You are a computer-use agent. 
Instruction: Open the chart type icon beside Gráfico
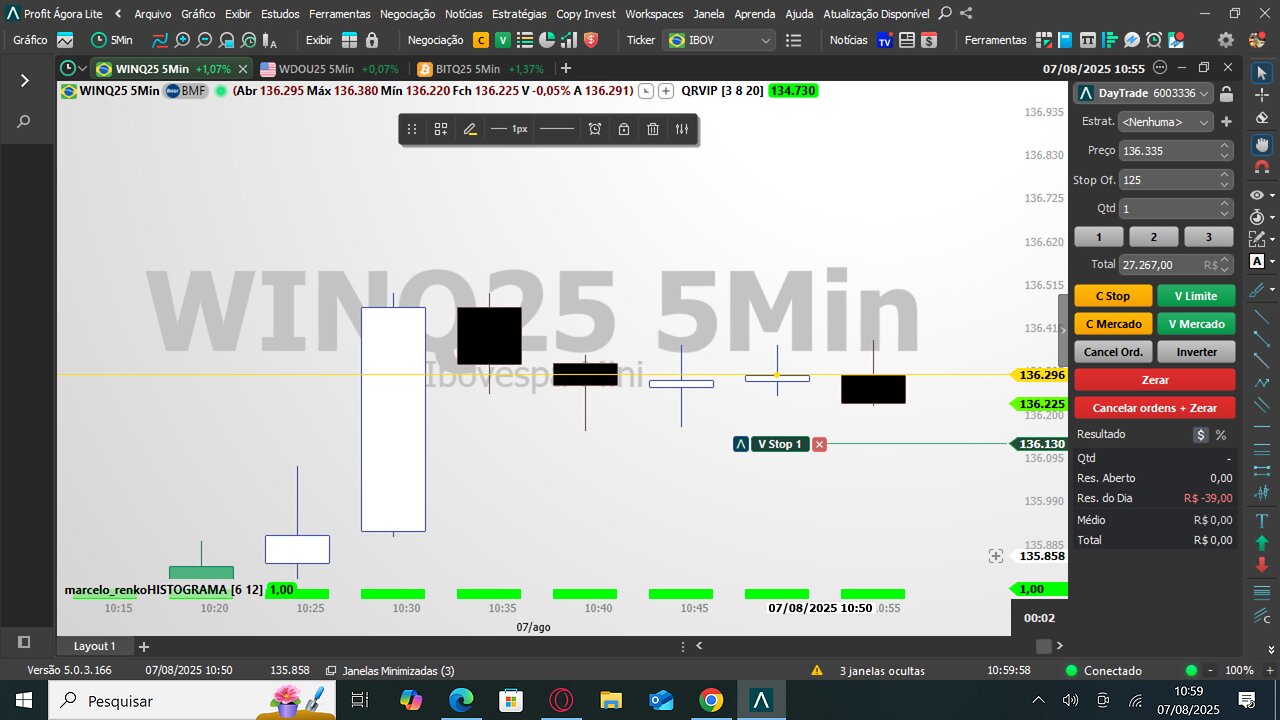tap(65, 40)
